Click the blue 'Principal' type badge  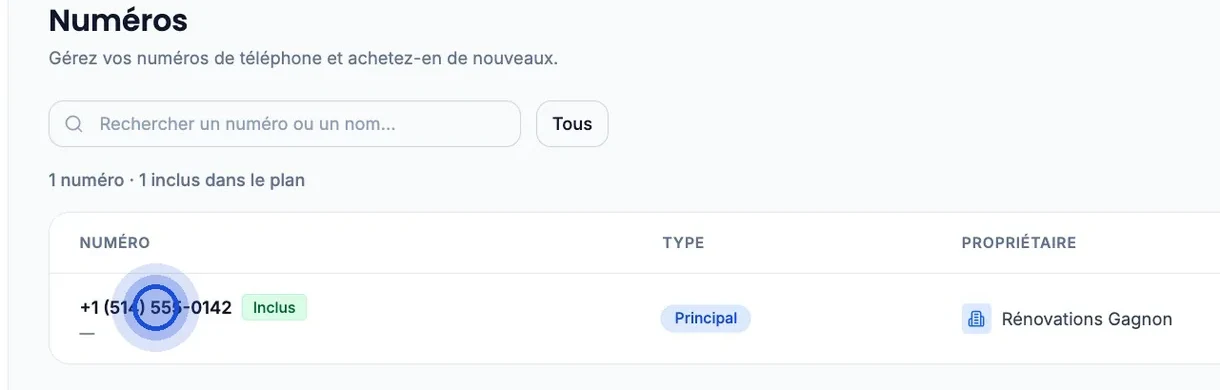coord(705,318)
